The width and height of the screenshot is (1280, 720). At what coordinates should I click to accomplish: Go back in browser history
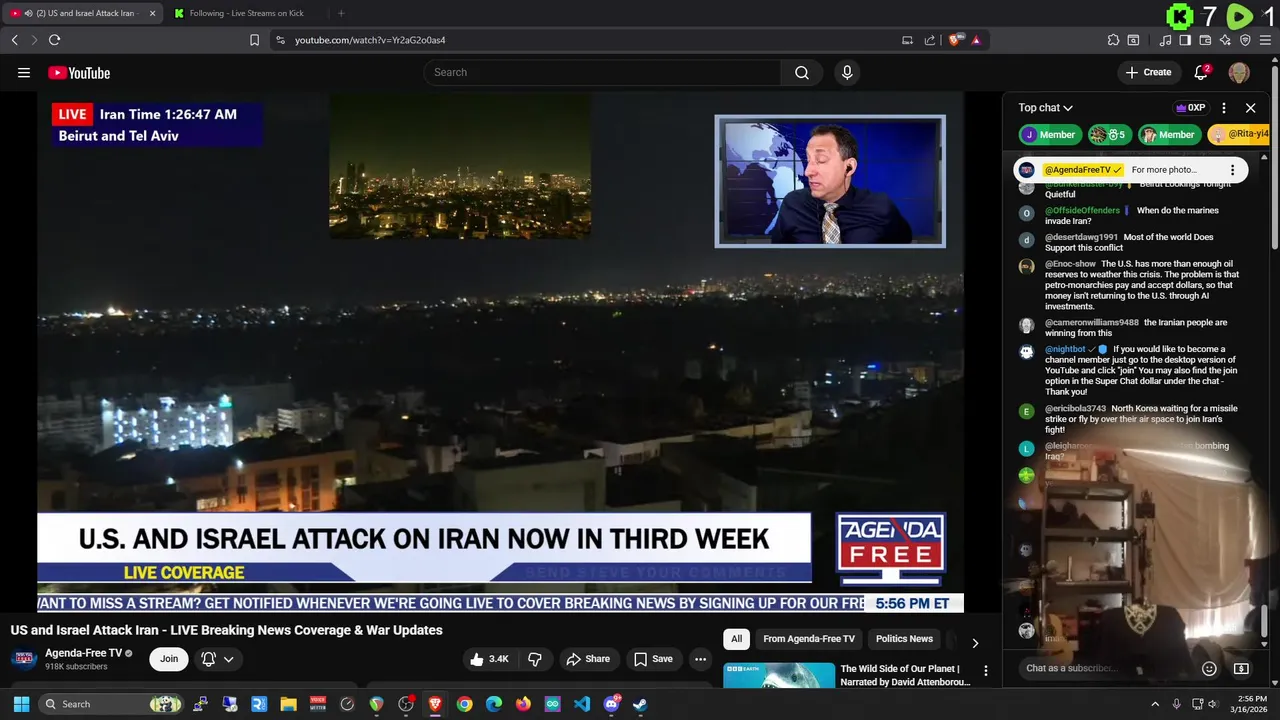[14, 40]
